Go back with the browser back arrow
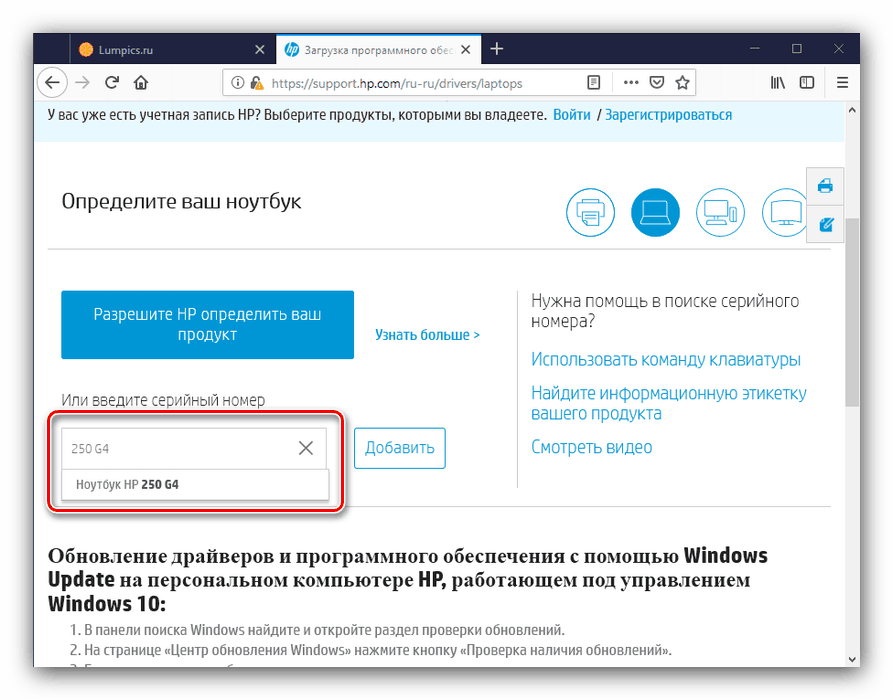This screenshot has width=893, height=700. coord(52,83)
